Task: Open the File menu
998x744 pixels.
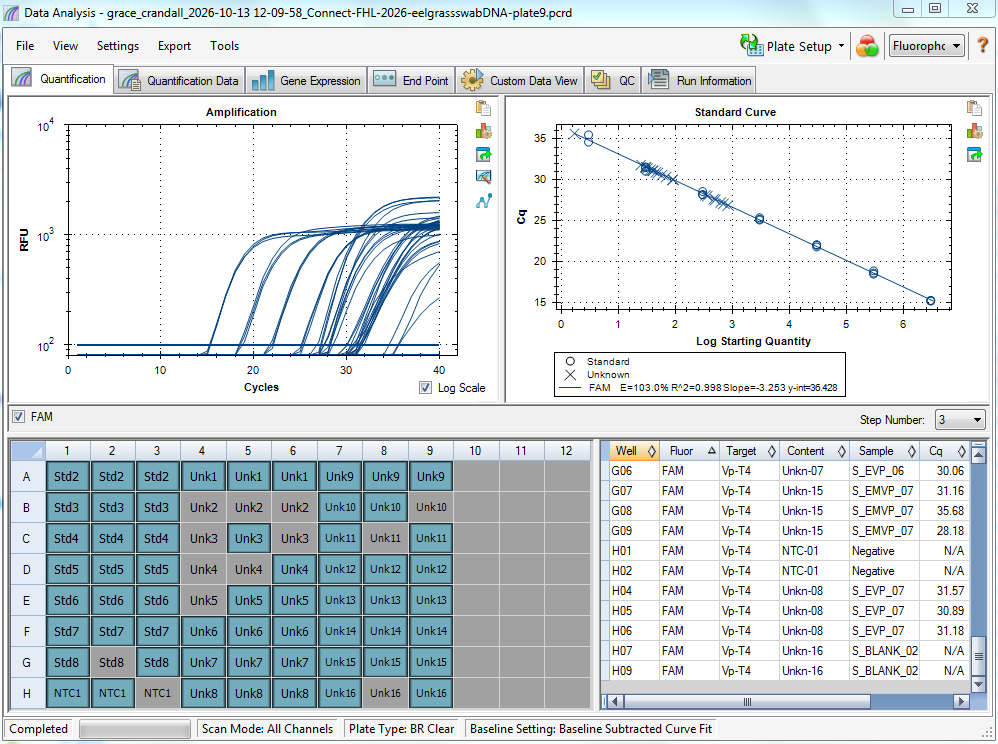Action: coord(25,46)
